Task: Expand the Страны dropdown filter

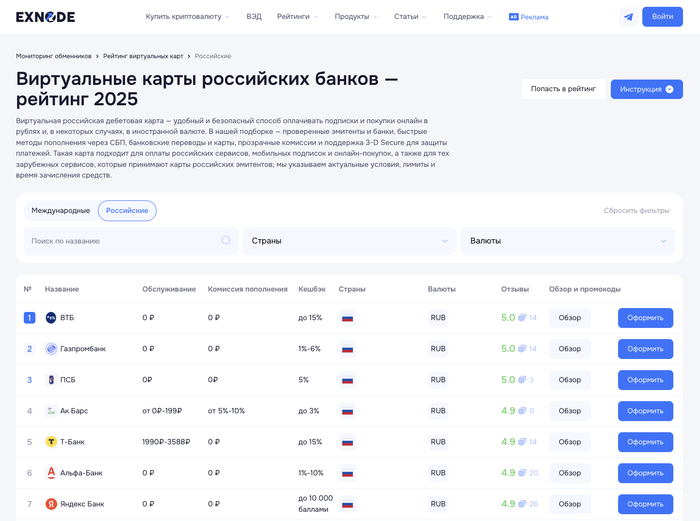Action: pyautogui.click(x=349, y=241)
